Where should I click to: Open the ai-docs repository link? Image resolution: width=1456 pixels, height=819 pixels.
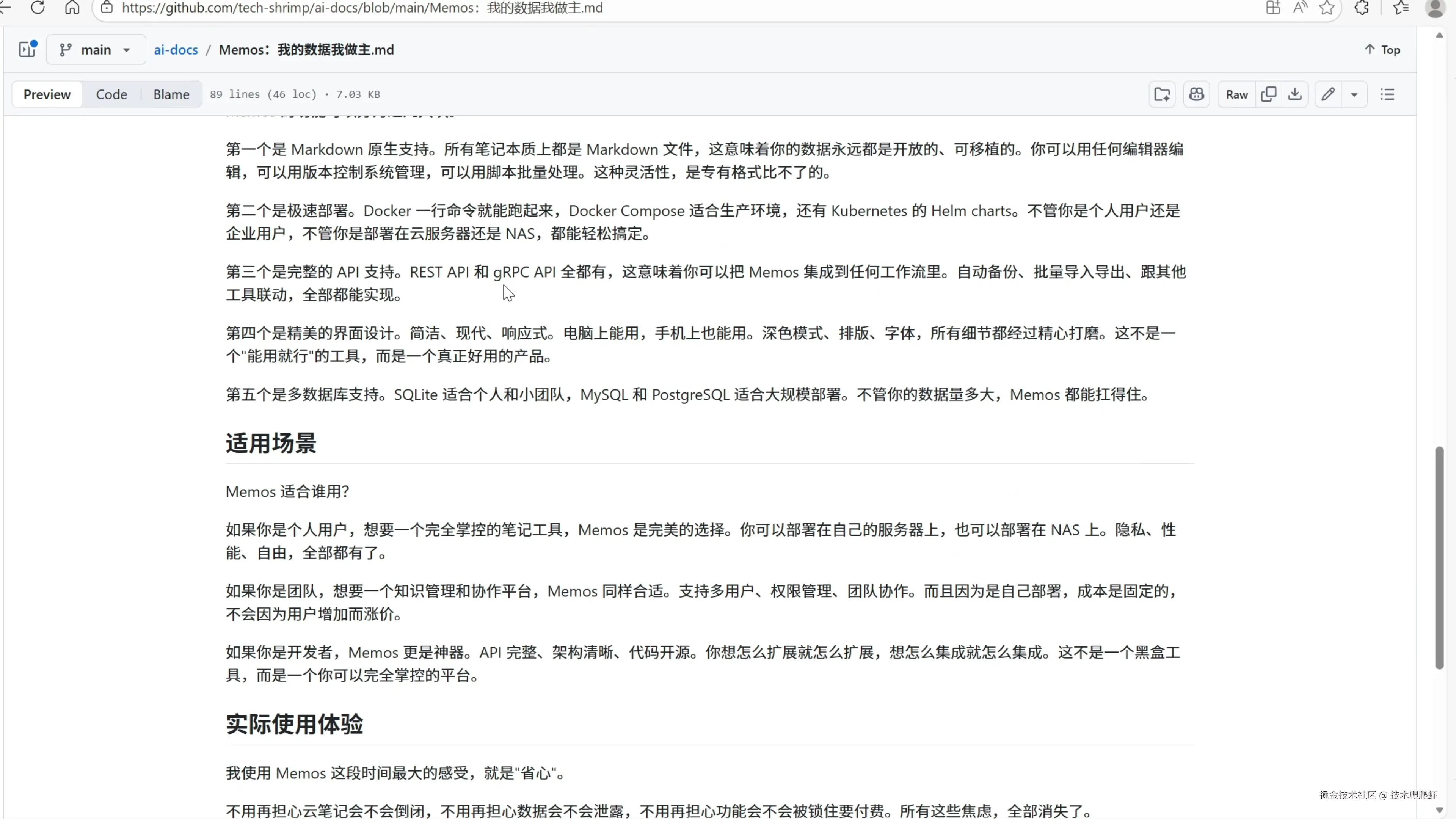tap(176, 50)
